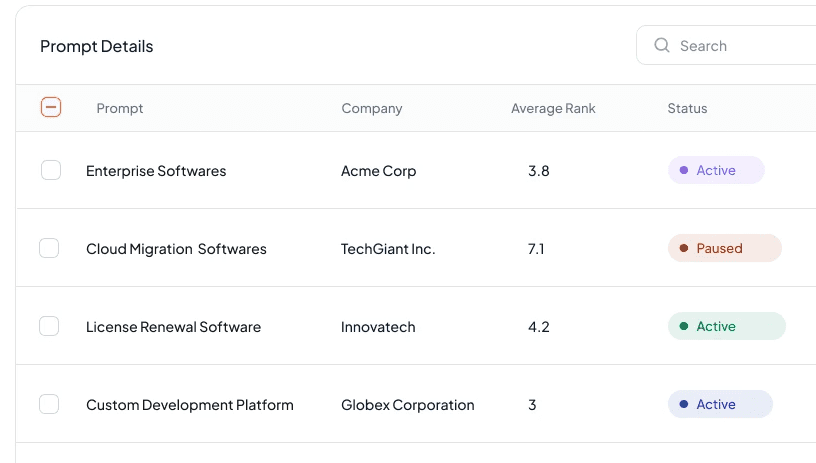Screen dimensions: 816x463
Task: Toggle the header select-all checkbox
Action: tap(51, 107)
